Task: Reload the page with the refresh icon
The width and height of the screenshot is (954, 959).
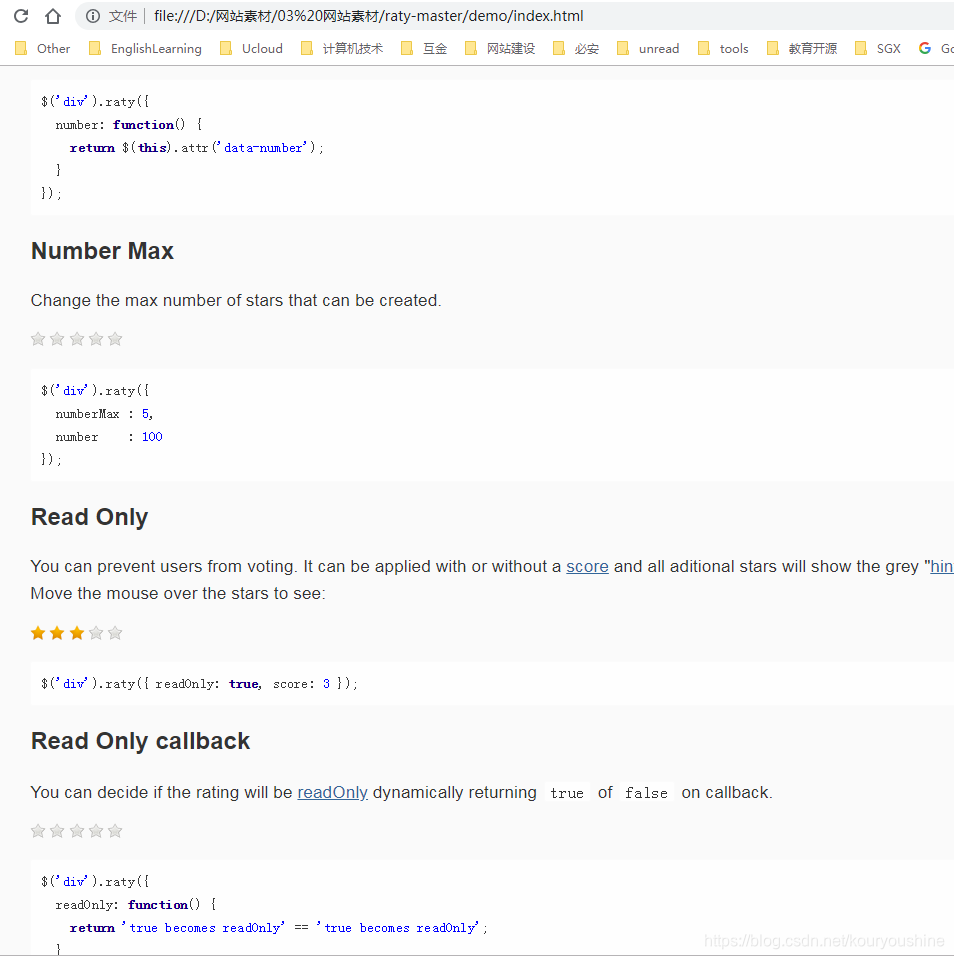Action: [x=21, y=16]
